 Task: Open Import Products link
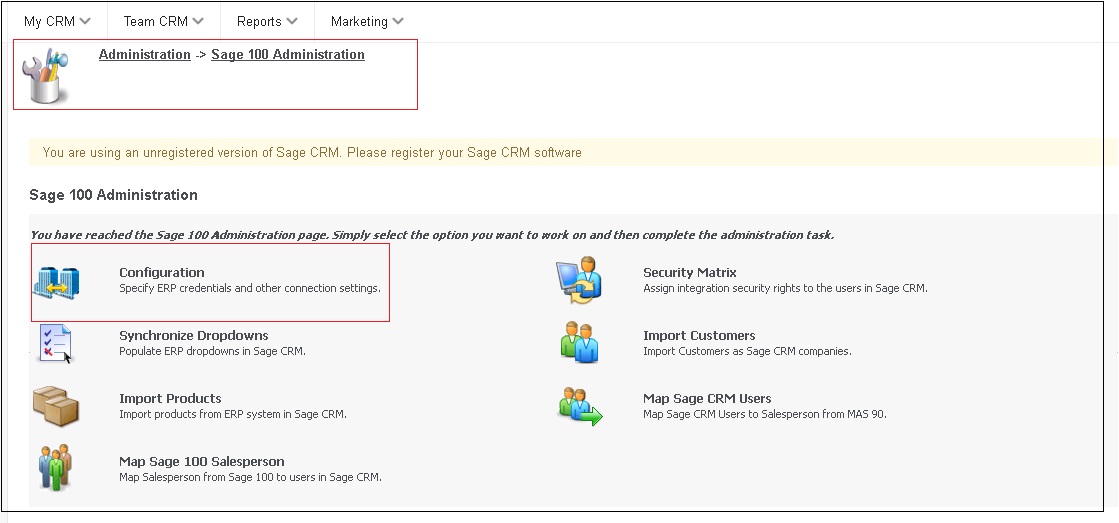[x=170, y=398]
